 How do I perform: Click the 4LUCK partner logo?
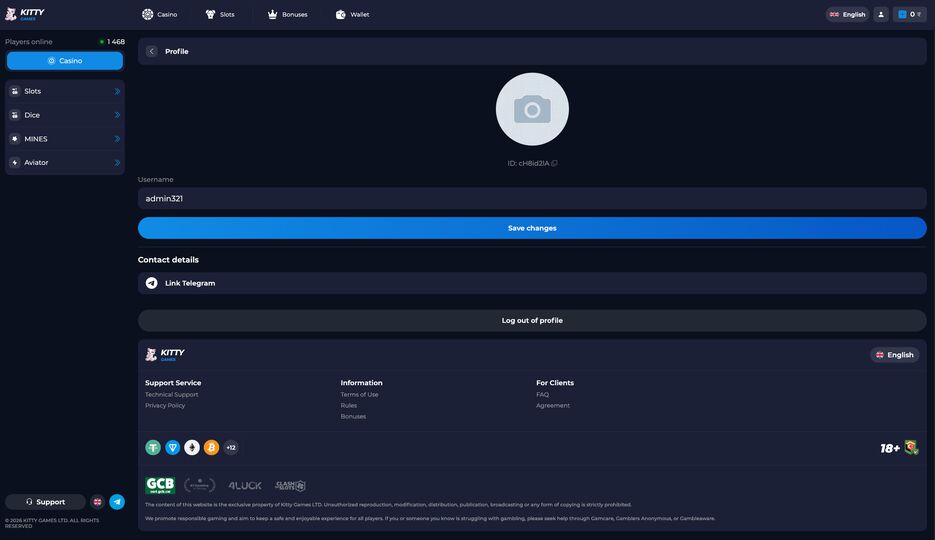pyautogui.click(x=245, y=486)
